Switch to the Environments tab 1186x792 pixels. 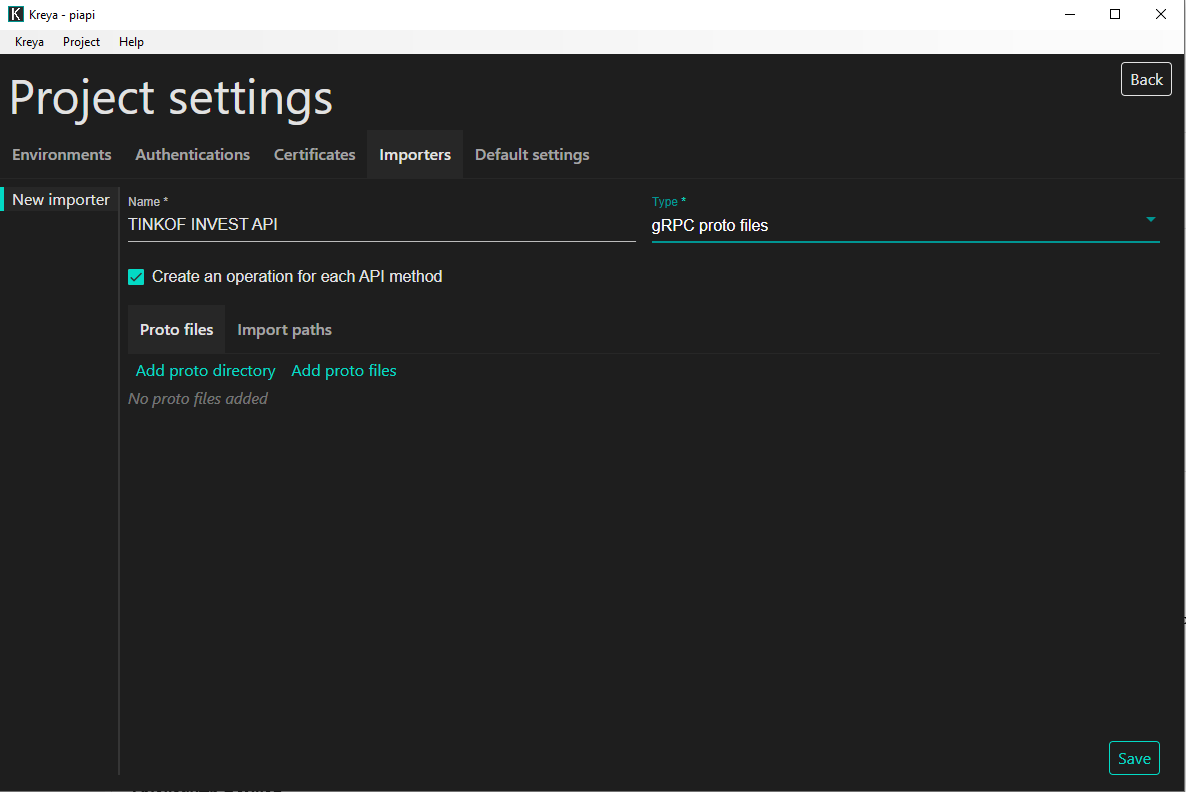click(62, 155)
